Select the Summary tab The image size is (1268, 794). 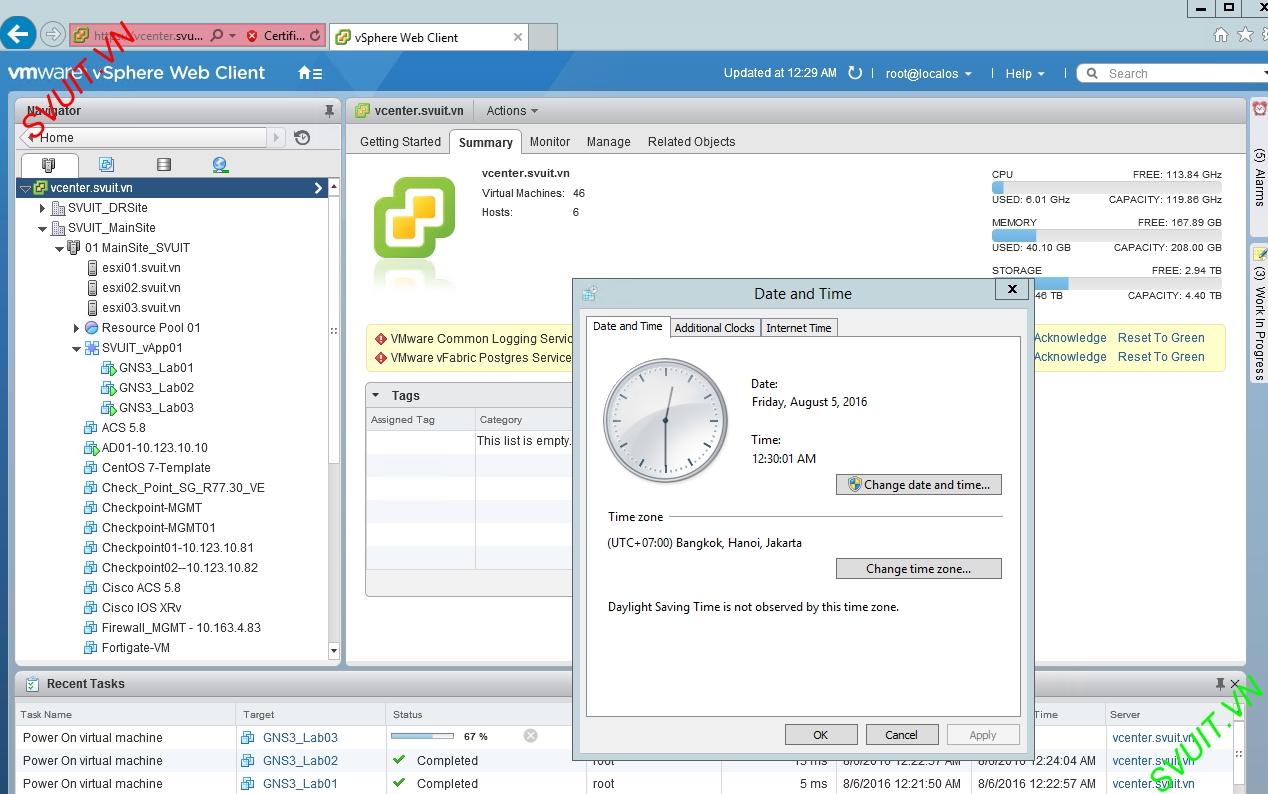(x=486, y=142)
